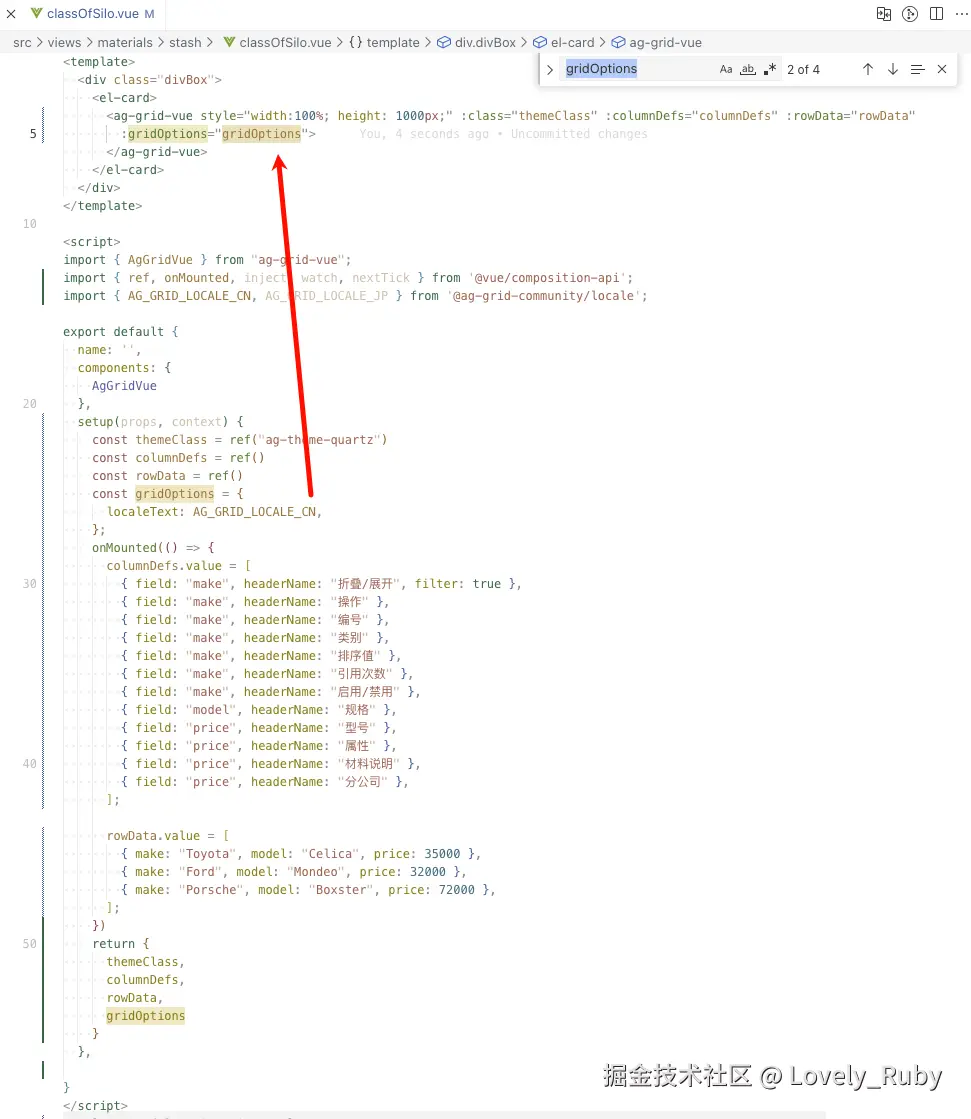The image size is (971, 1119).
Task: Go to the previous find match
Action: click(x=868, y=69)
